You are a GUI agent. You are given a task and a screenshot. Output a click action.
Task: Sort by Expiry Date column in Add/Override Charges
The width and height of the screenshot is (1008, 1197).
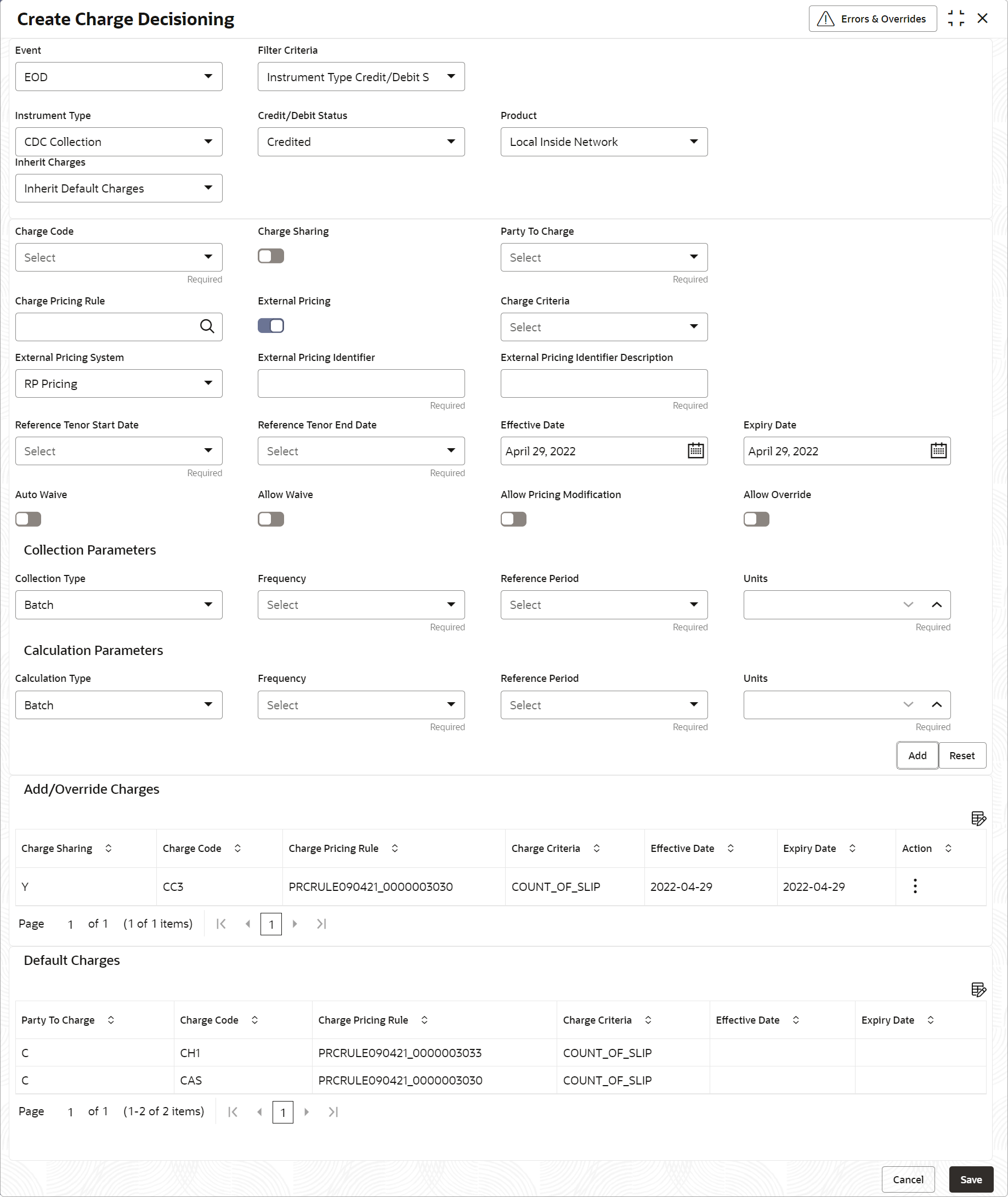[852, 848]
